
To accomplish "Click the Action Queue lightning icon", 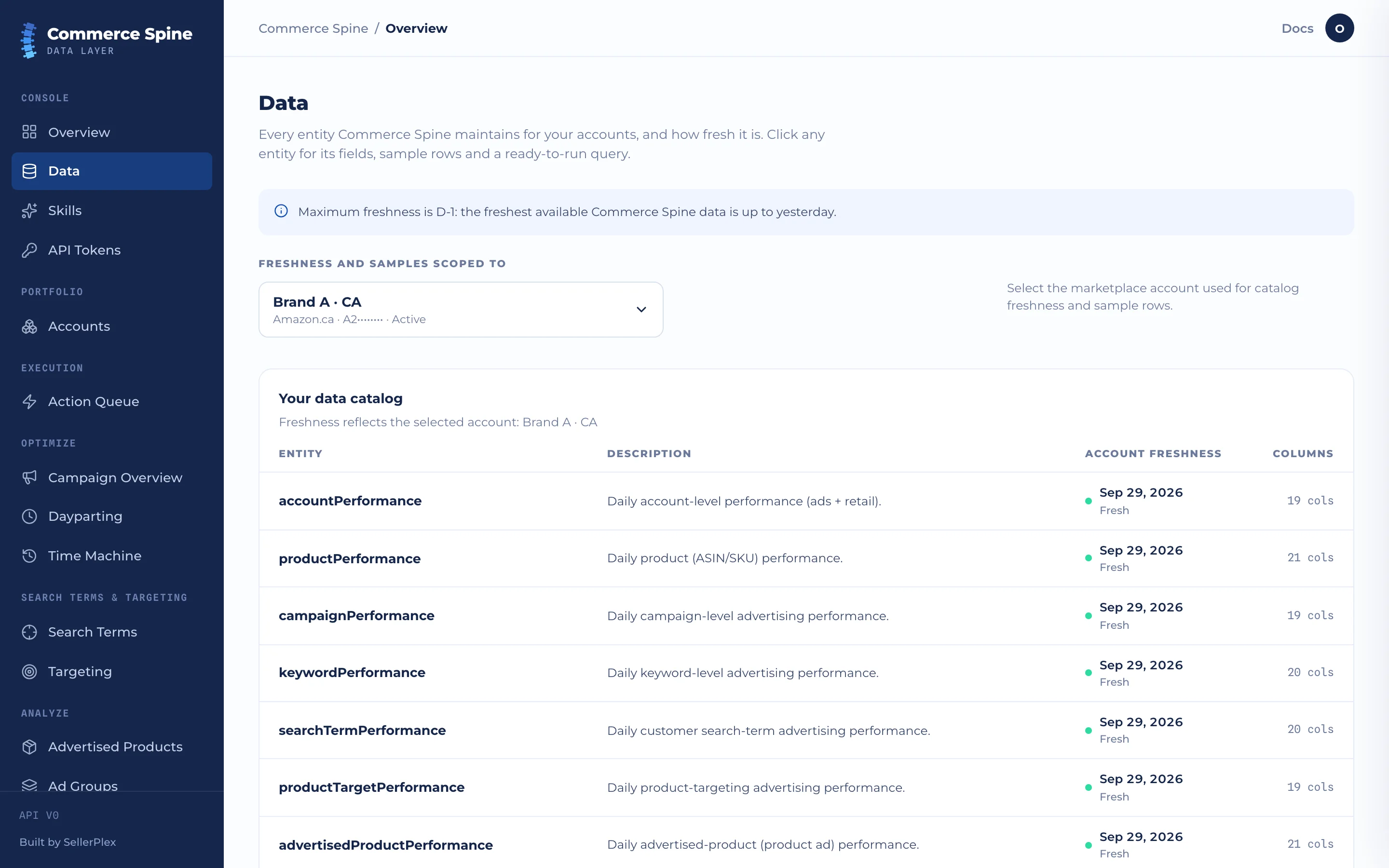I will 29,401.
